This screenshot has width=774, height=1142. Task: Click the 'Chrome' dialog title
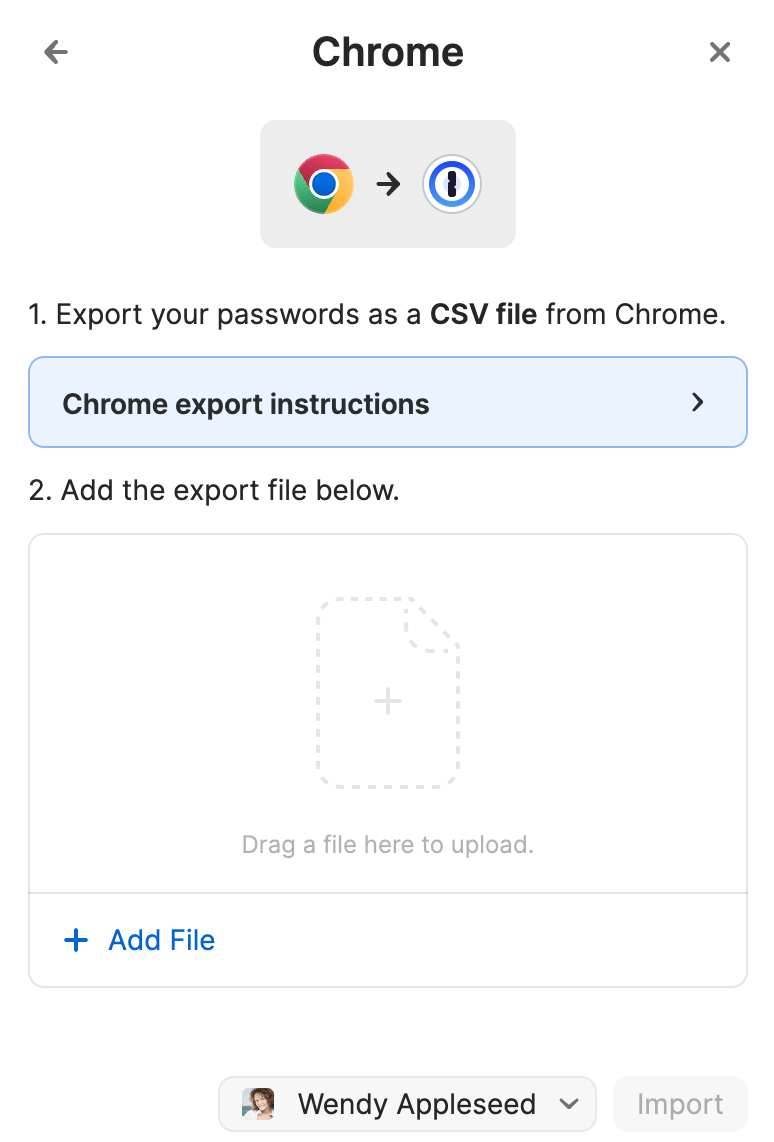(388, 52)
